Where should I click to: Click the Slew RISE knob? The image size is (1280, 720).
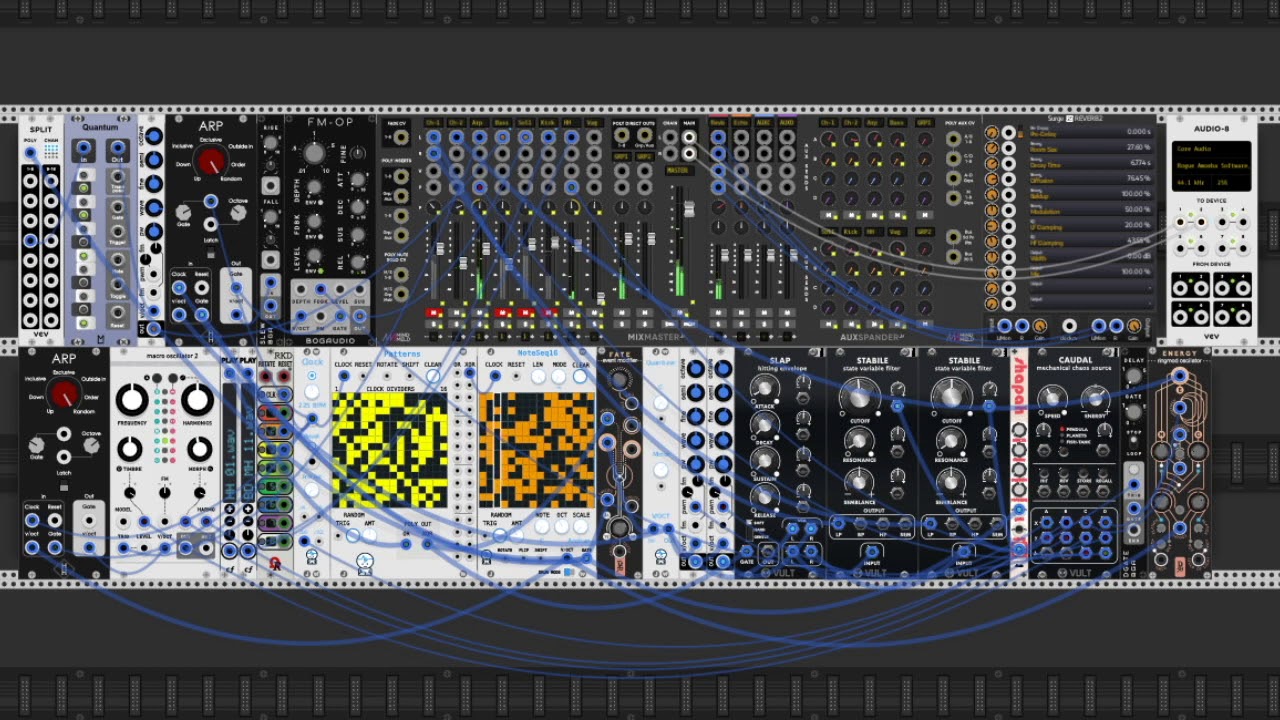pyautogui.click(x=270, y=143)
